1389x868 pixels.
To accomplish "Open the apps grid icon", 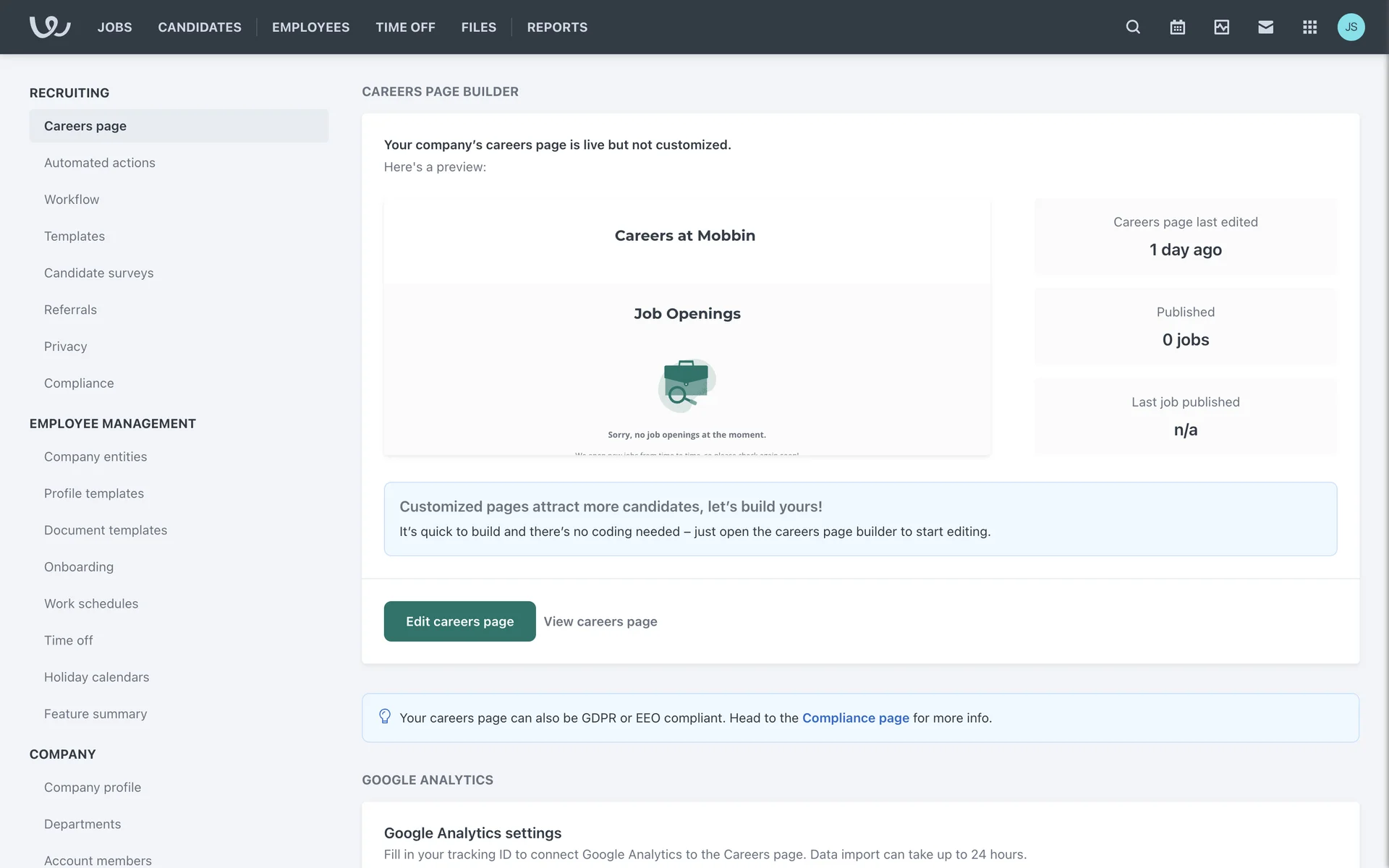I will tap(1309, 27).
